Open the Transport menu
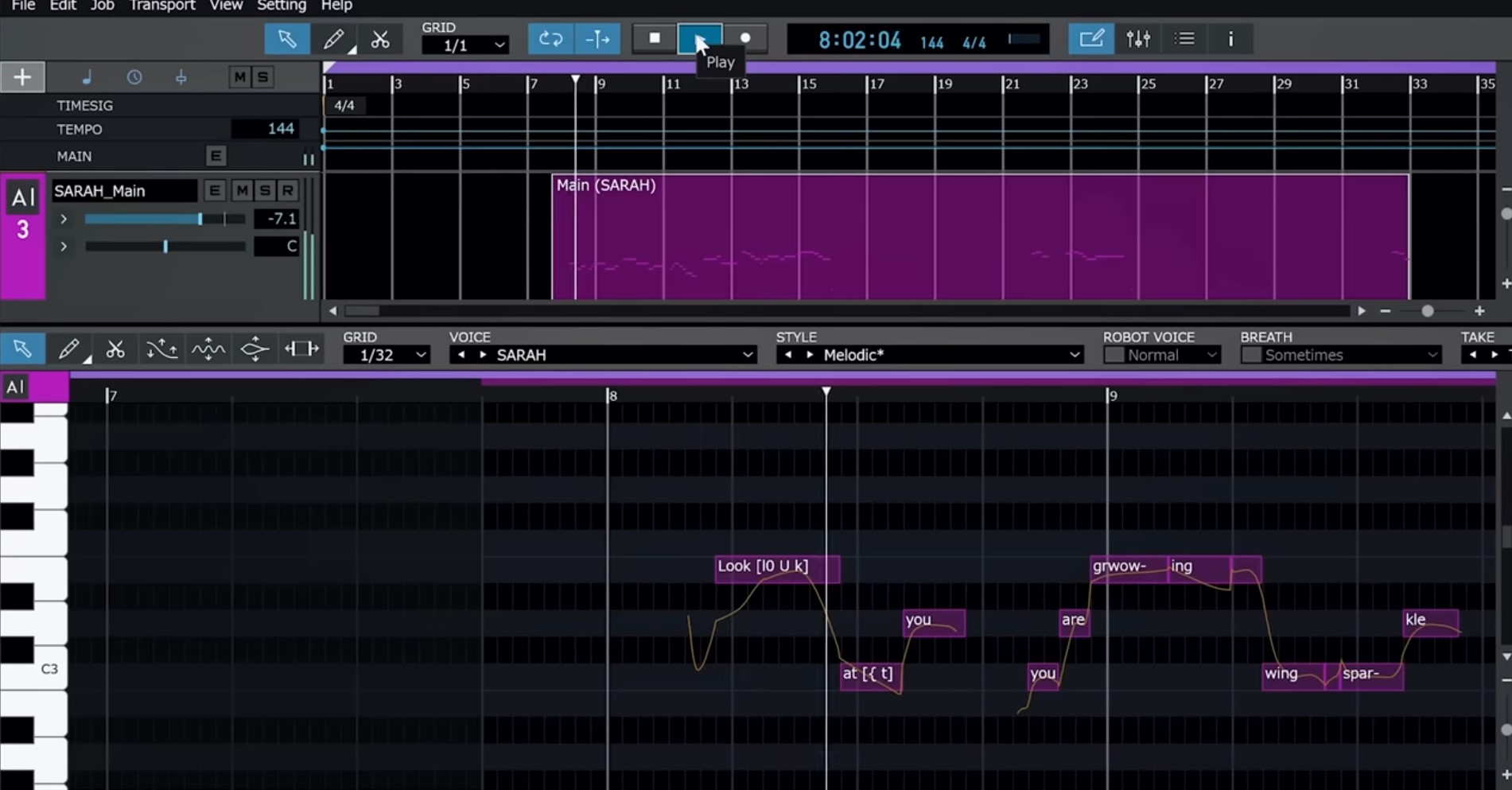The width and height of the screenshot is (1512, 790). 162,6
